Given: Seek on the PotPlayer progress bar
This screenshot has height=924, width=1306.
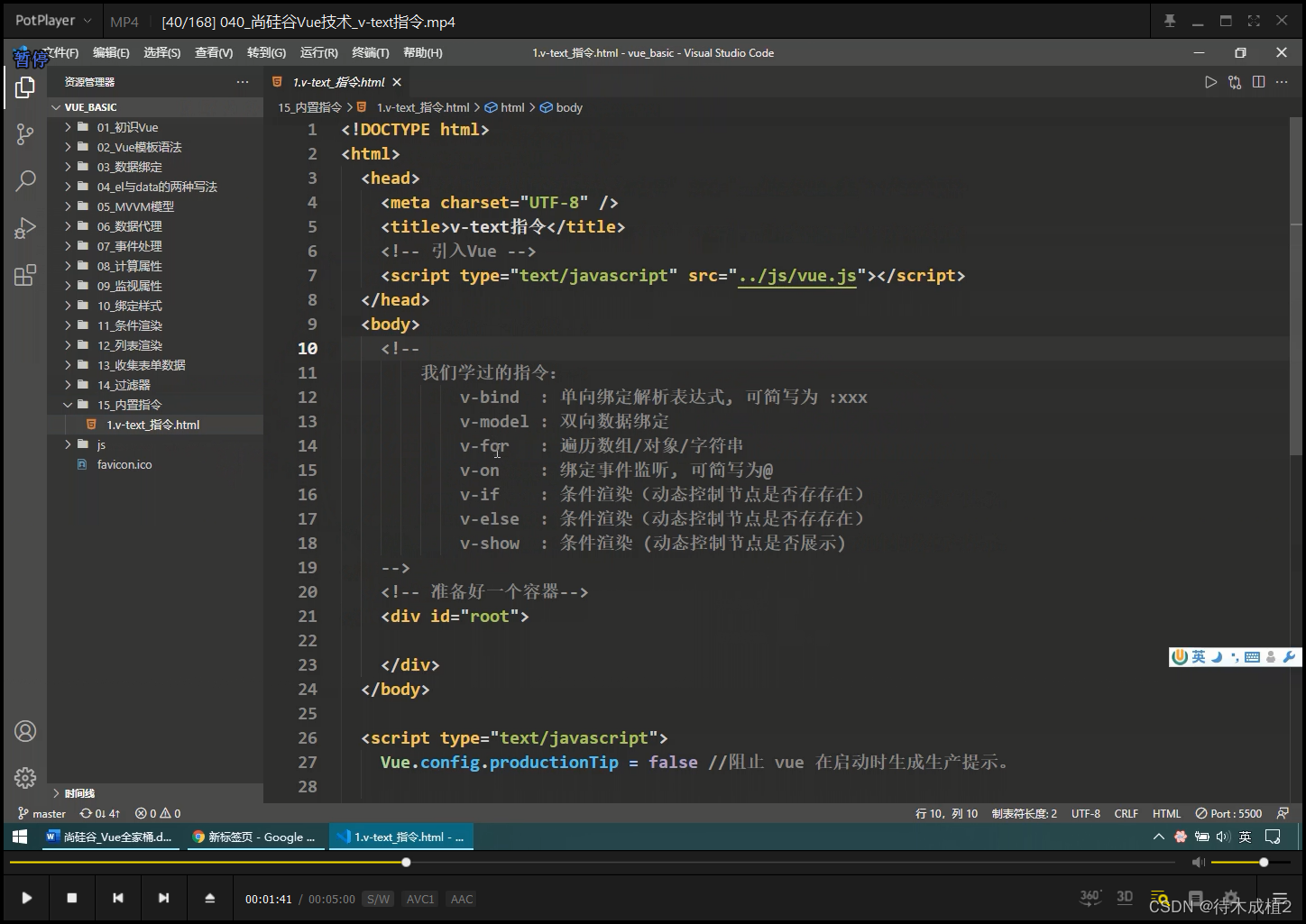Looking at the screenshot, I should [593, 863].
